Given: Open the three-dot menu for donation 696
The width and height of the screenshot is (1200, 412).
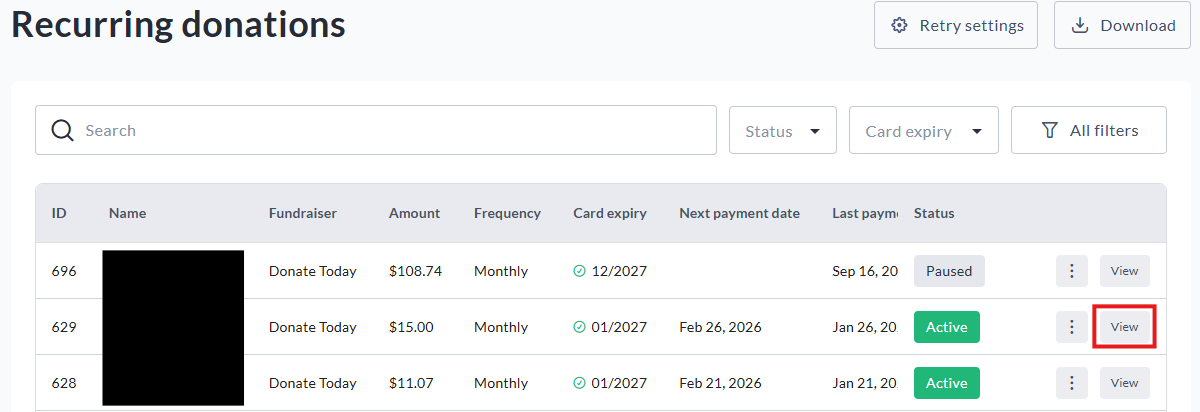Looking at the screenshot, I should click(1071, 271).
